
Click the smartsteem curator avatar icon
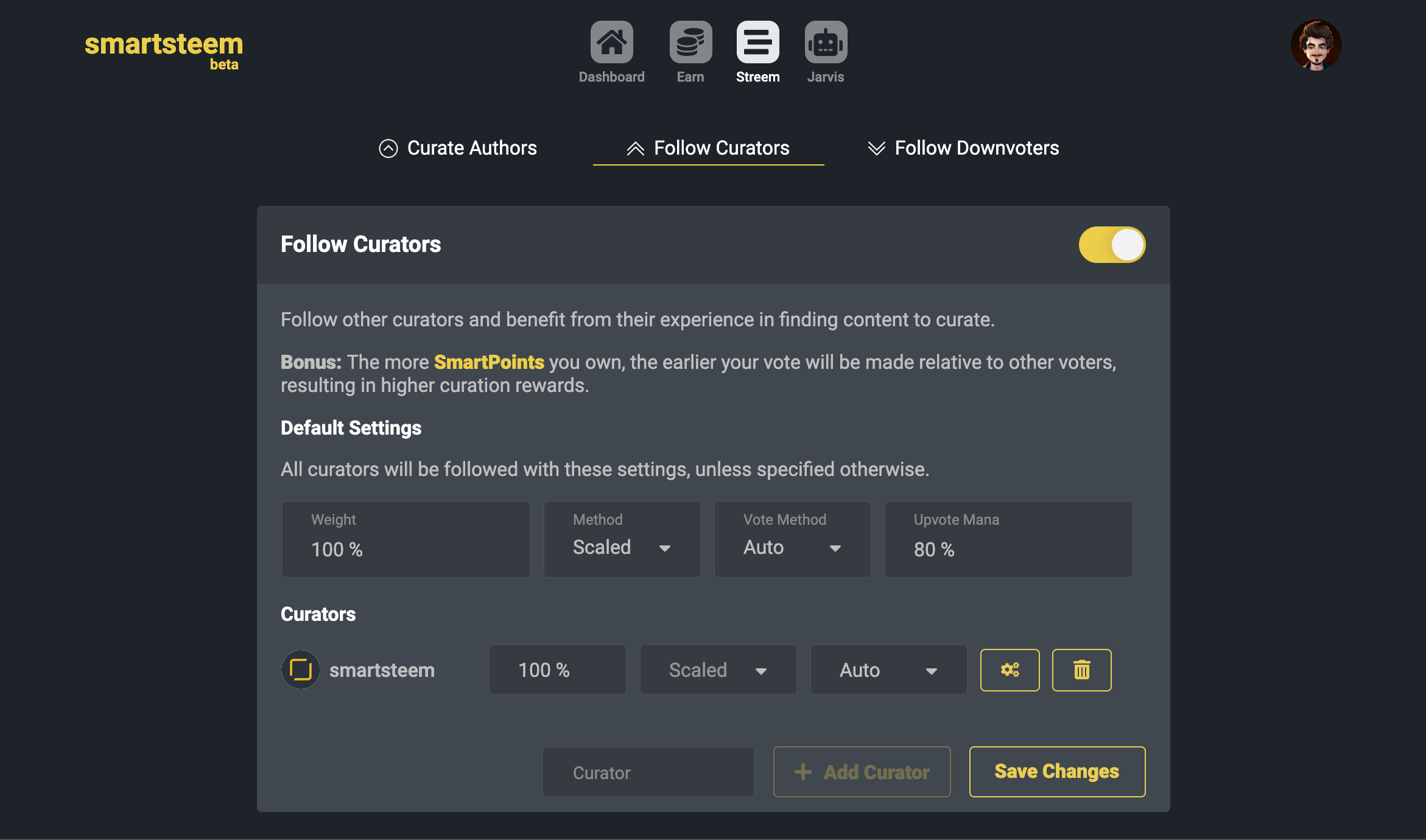click(300, 670)
